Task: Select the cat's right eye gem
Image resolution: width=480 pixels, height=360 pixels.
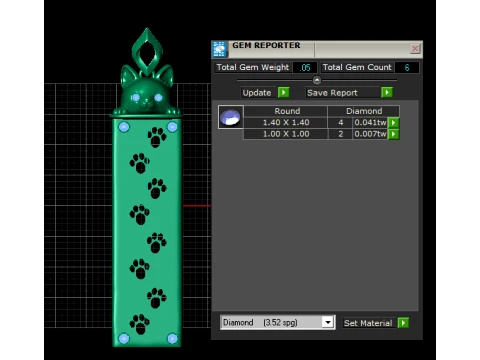Action: coord(158,98)
